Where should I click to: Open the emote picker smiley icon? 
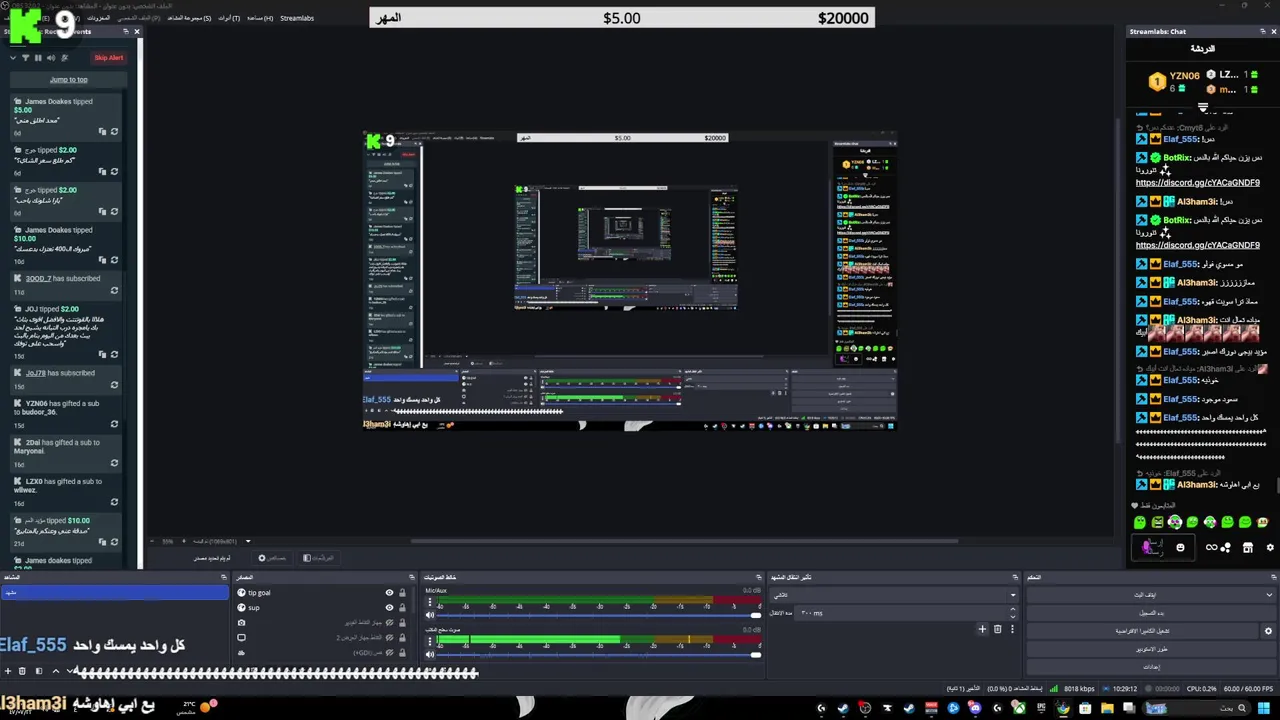[1180, 547]
